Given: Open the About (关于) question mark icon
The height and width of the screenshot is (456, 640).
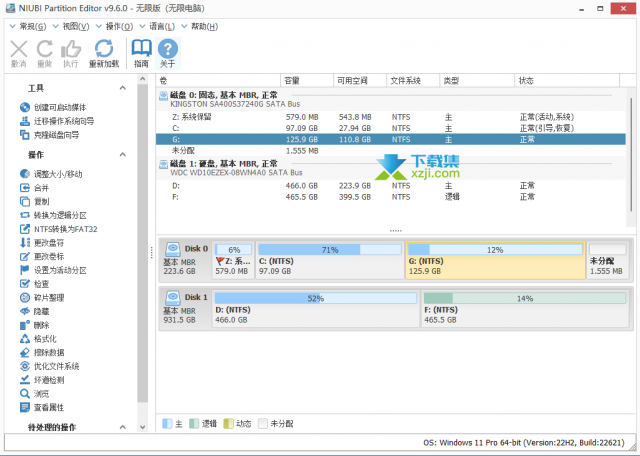Looking at the screenshot, I should click(x=168, y=53).
